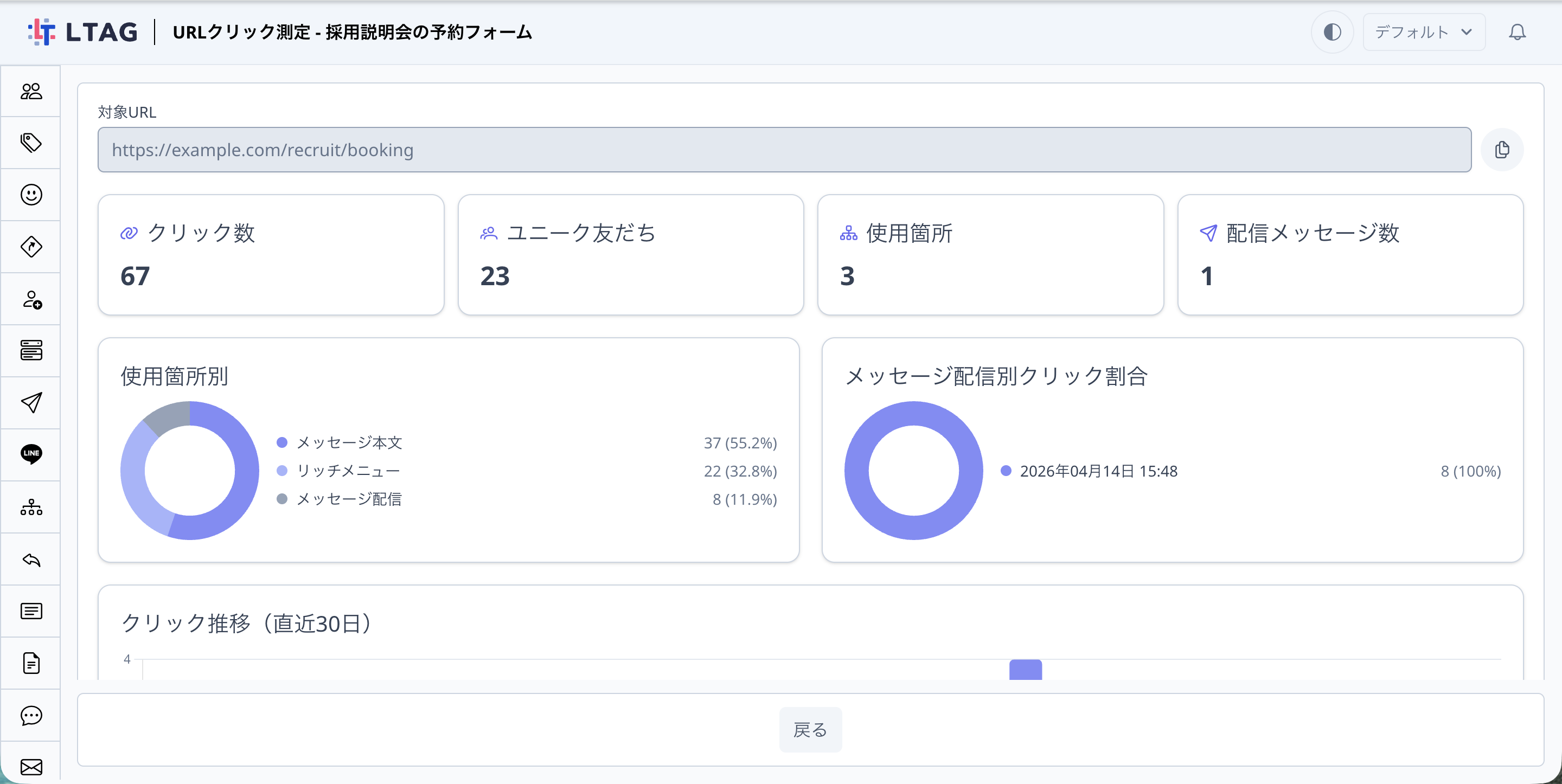Open notifications bell icon
Image resolution: width=1562 pixels, height=784 pixels.
[1516, 32]
